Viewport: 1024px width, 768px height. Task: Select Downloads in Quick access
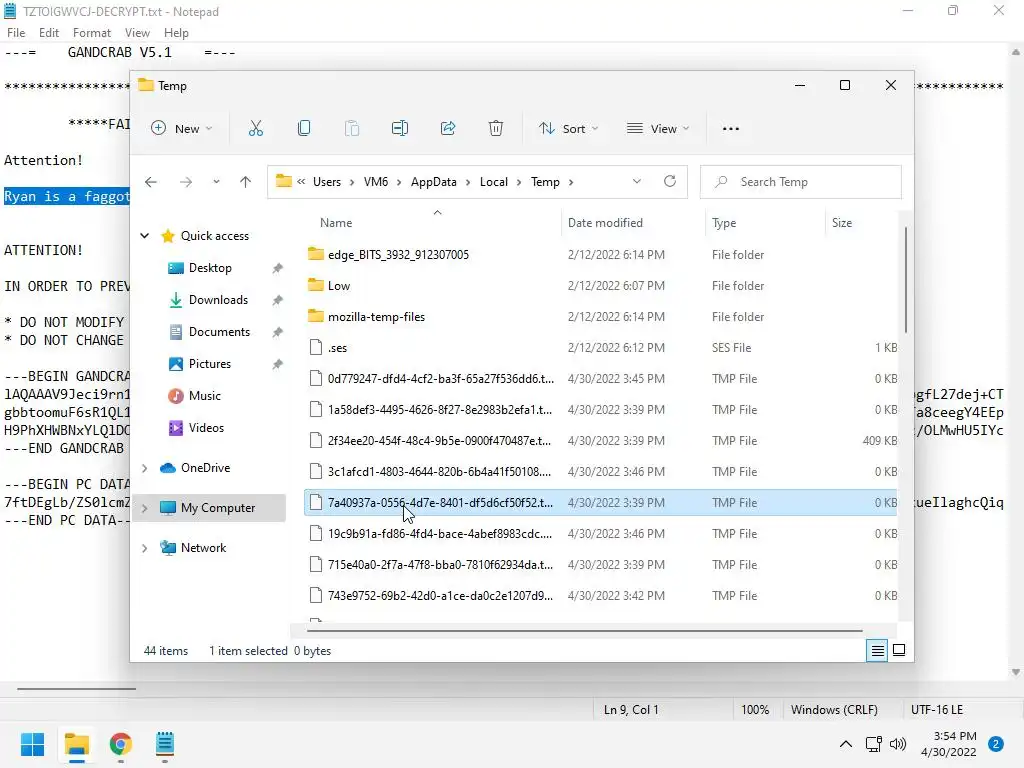tap(218, 300)
